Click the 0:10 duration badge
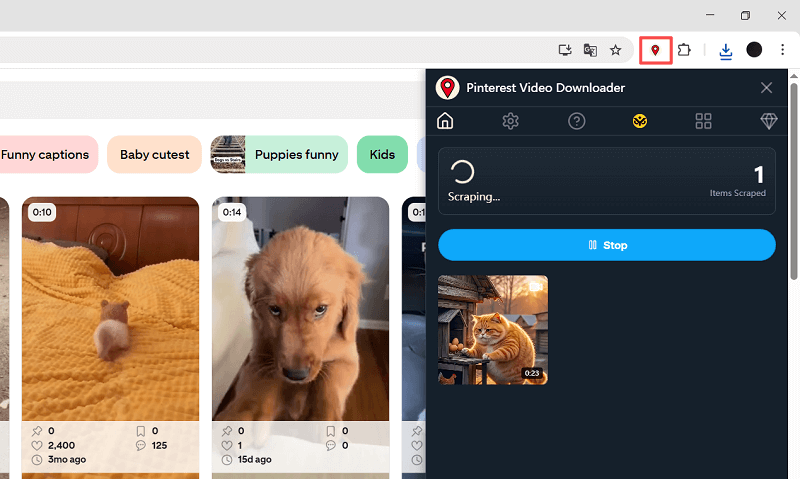 coord(42,212)
